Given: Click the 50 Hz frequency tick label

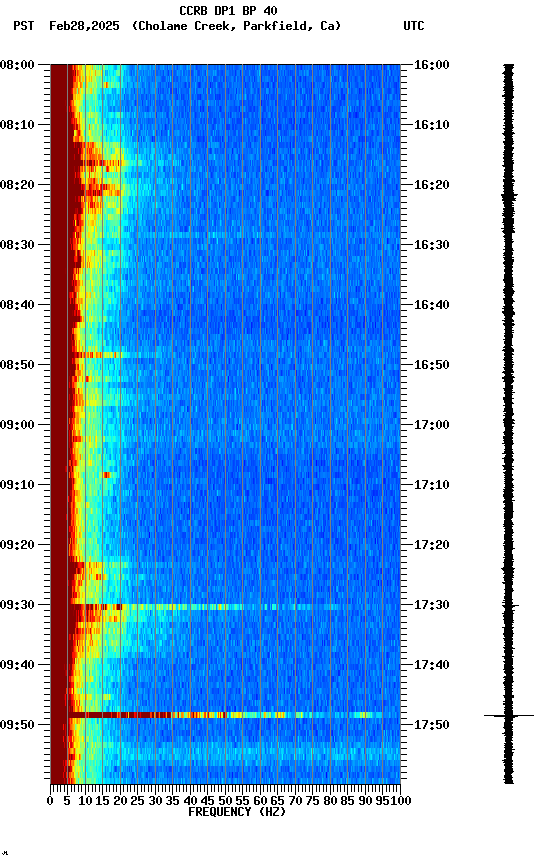Looking at the screenshot, I should pos(225,801).
